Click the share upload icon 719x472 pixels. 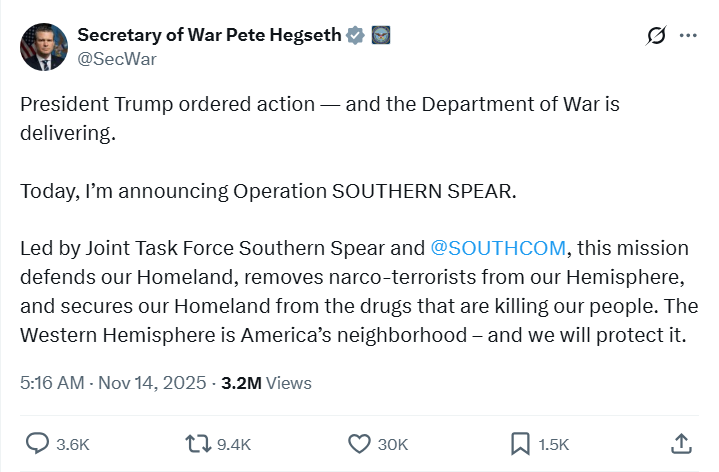[680, 443]
